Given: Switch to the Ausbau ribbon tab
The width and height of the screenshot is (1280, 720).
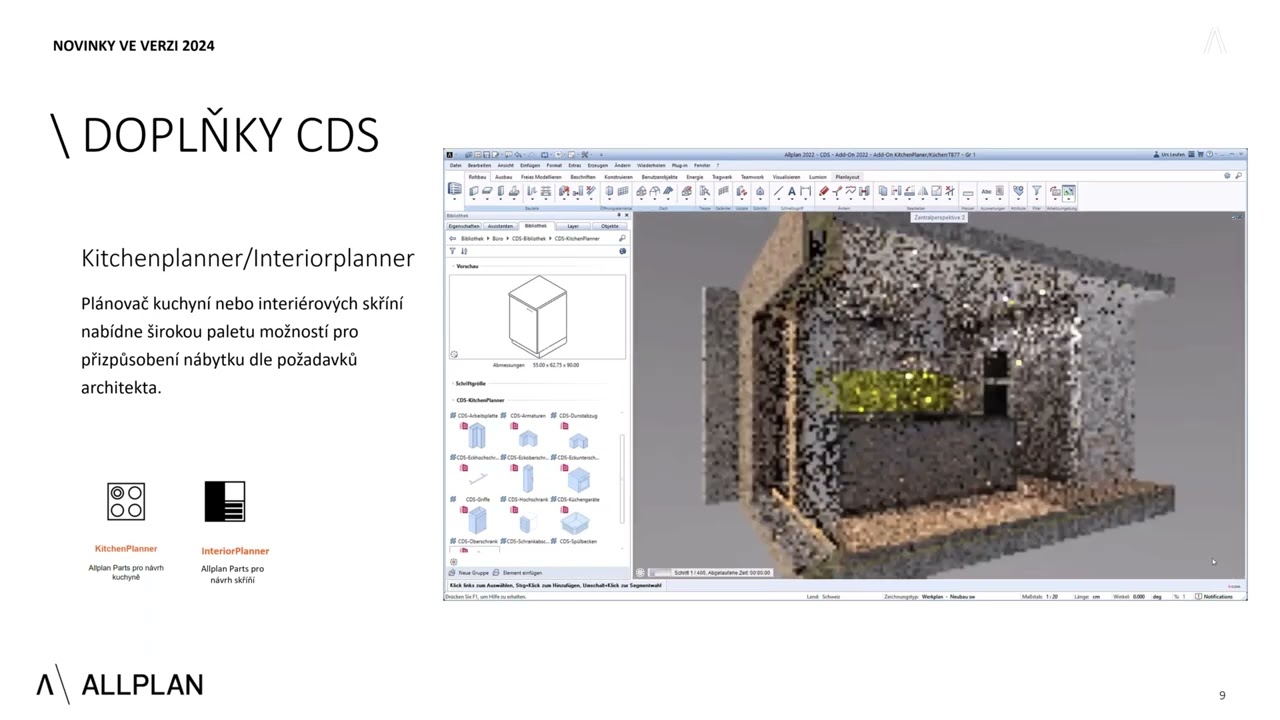Looking at the screenshot, I should tap(503, 177).
